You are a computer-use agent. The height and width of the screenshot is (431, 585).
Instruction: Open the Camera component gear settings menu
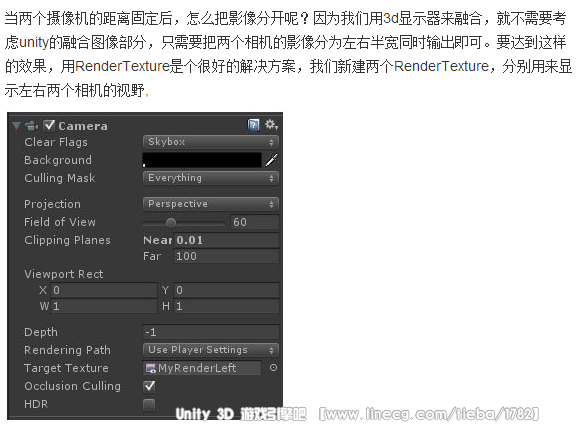coord(271,125)
